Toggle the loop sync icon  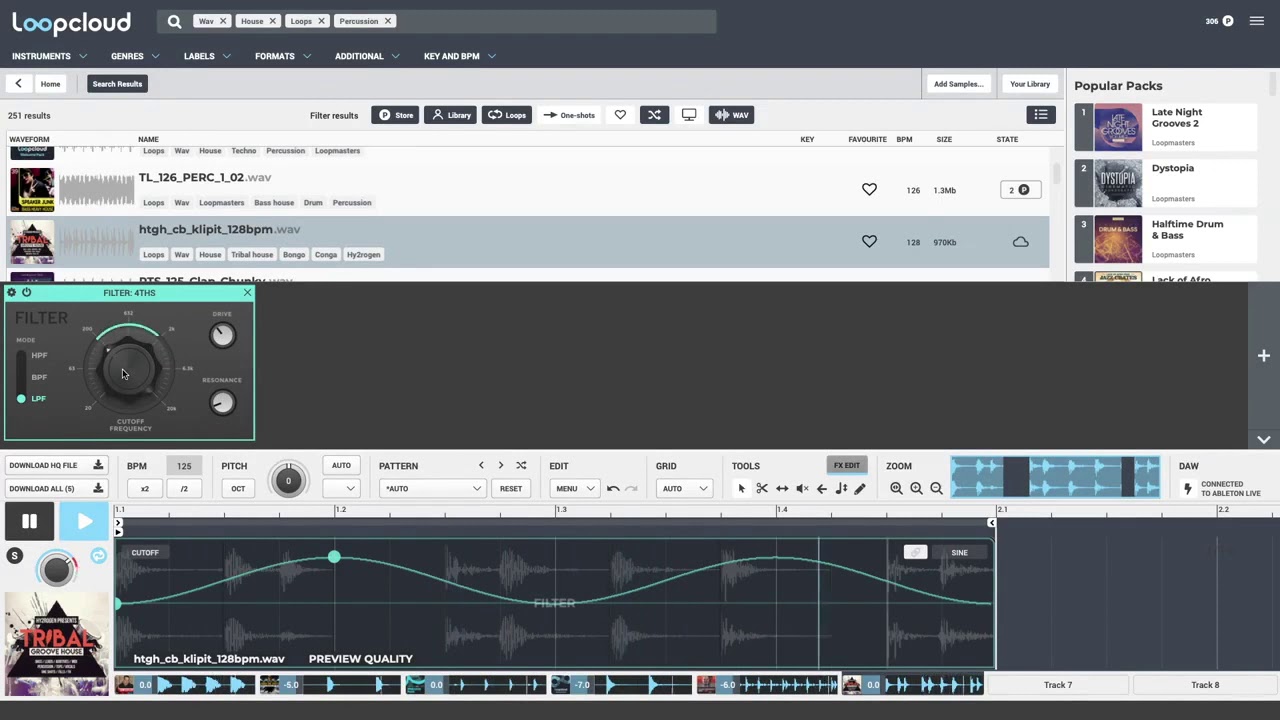pyautogui.click(x=98, y=556)
